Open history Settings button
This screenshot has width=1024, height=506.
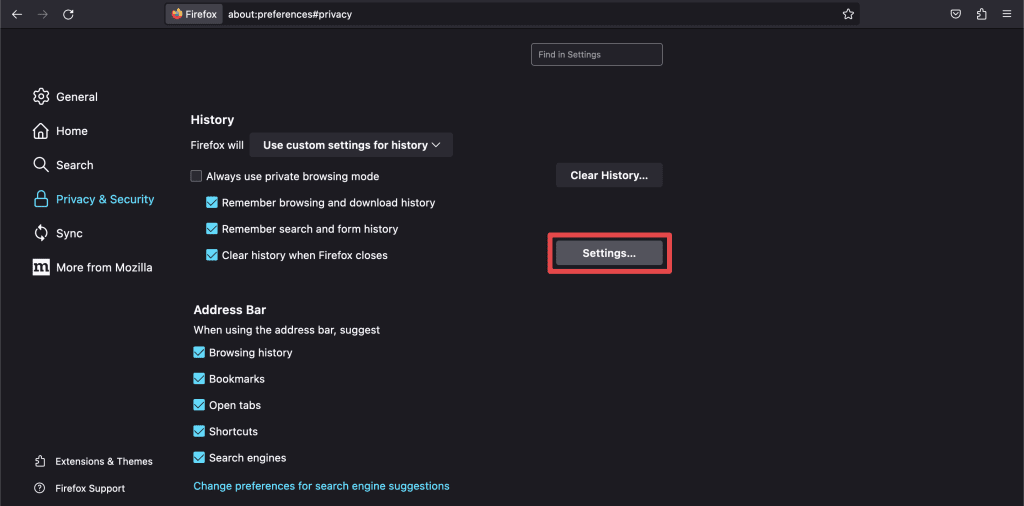609,254
